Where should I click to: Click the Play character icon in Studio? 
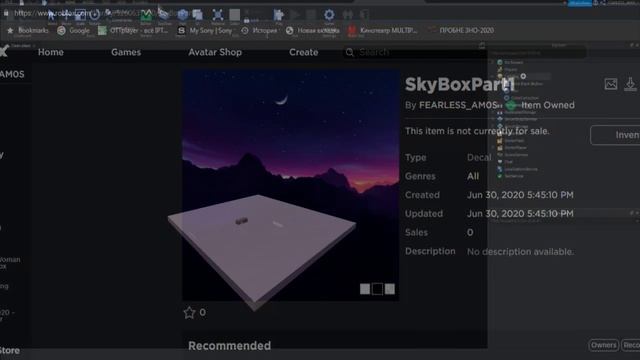click(x=279, y=15)
